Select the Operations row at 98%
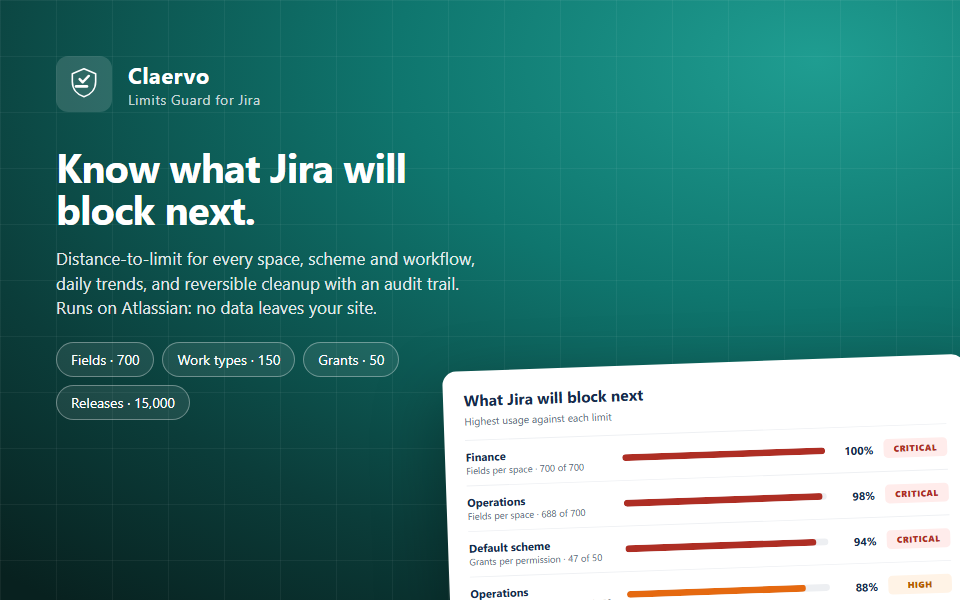 pyautogui.click(x=496, y=503)
